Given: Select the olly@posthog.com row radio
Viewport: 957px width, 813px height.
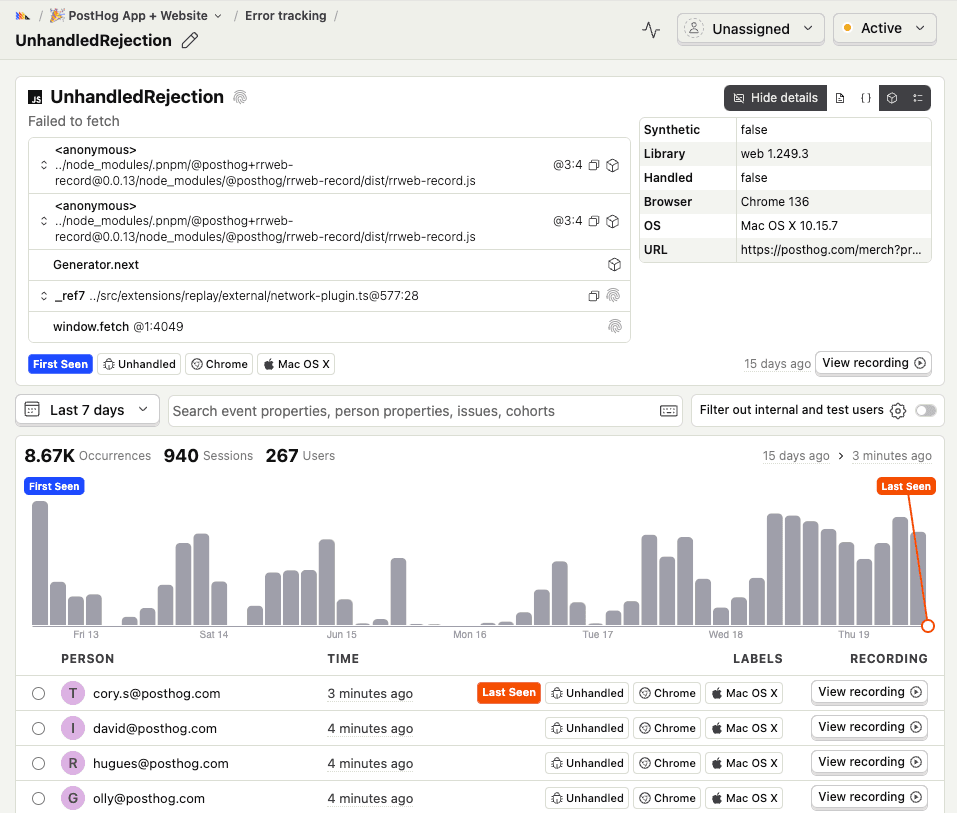Looking at the screenshot, I should 38,798.
